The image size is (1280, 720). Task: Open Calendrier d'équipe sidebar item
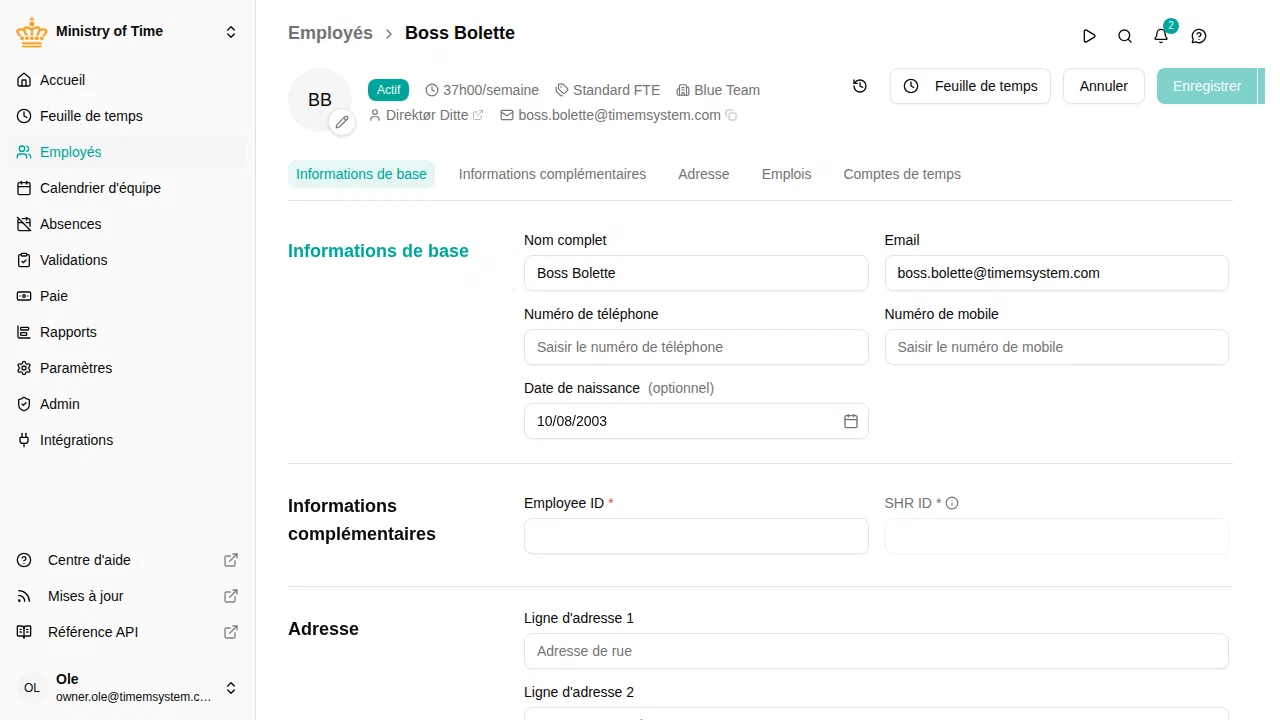(128, 188)
